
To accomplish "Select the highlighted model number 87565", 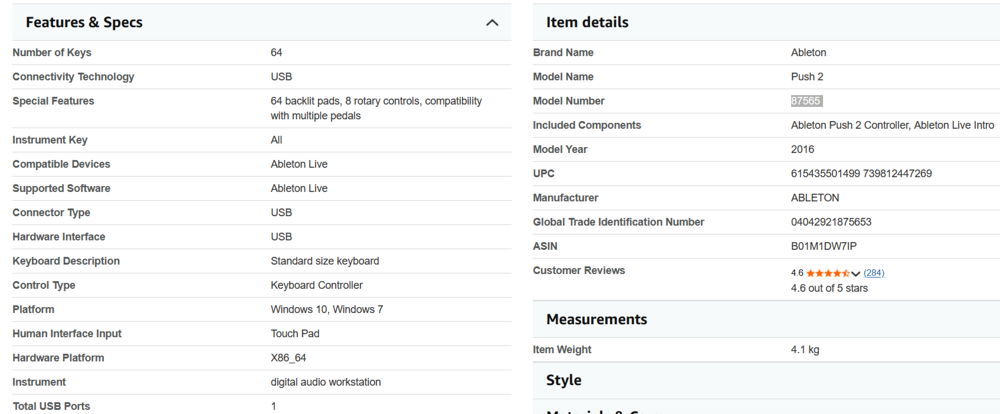I will [806, 101].
